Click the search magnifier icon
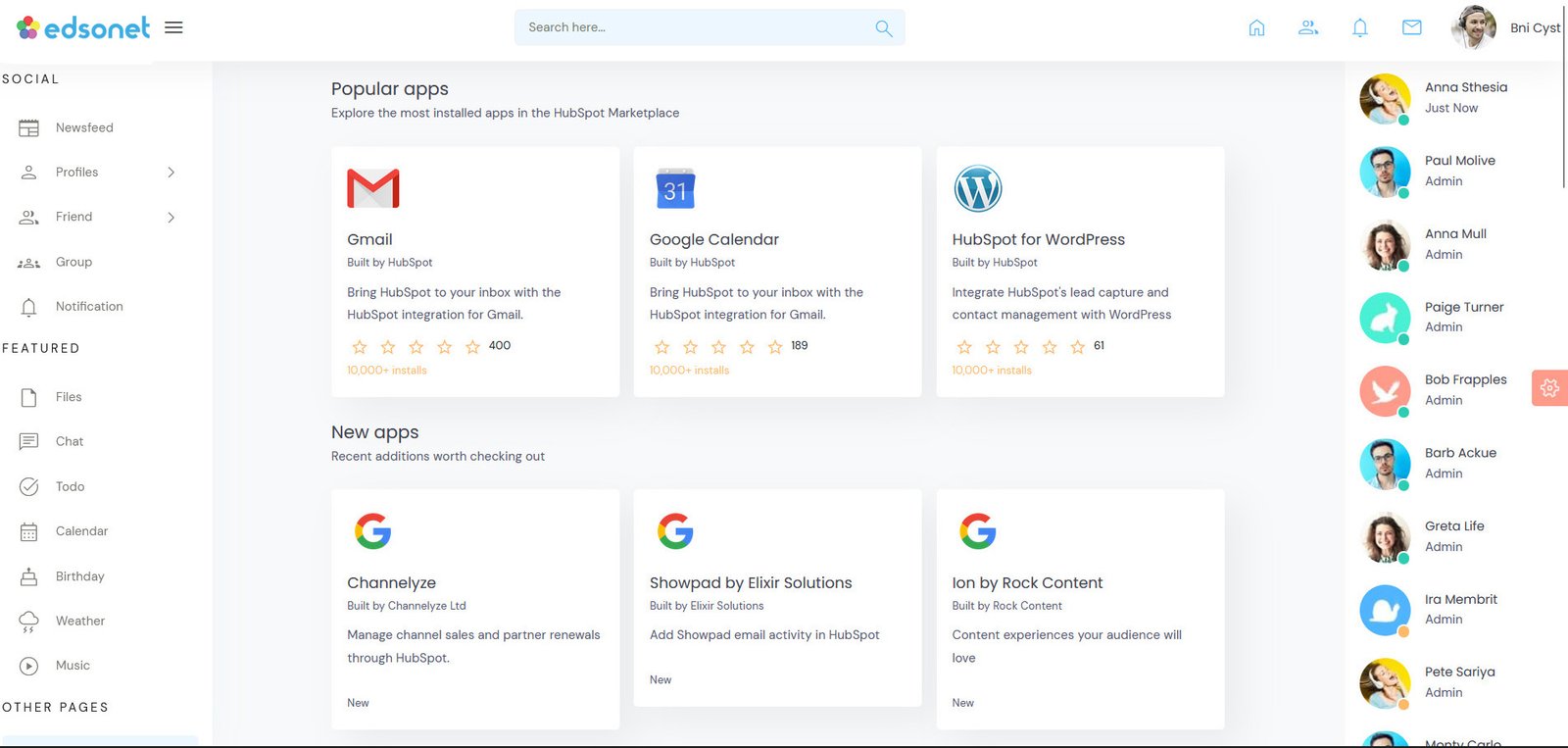Viewport: 1568px width, 748px height. tap(883, 28)
